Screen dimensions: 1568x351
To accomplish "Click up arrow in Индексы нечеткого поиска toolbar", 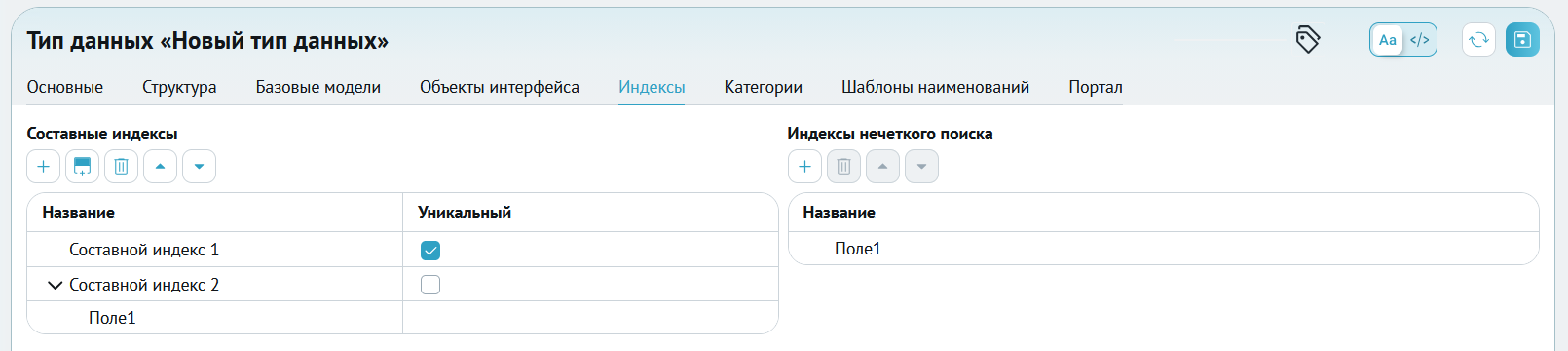I will (882, 167).
